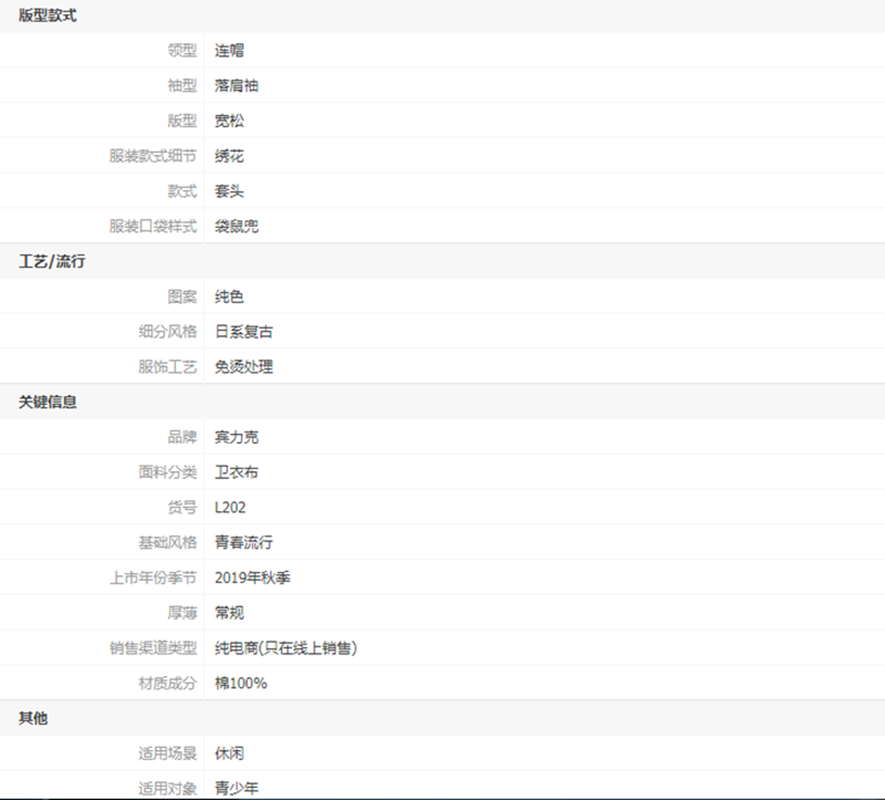
Task: Select the 其他 section heading
Action: tap(33, 718)
